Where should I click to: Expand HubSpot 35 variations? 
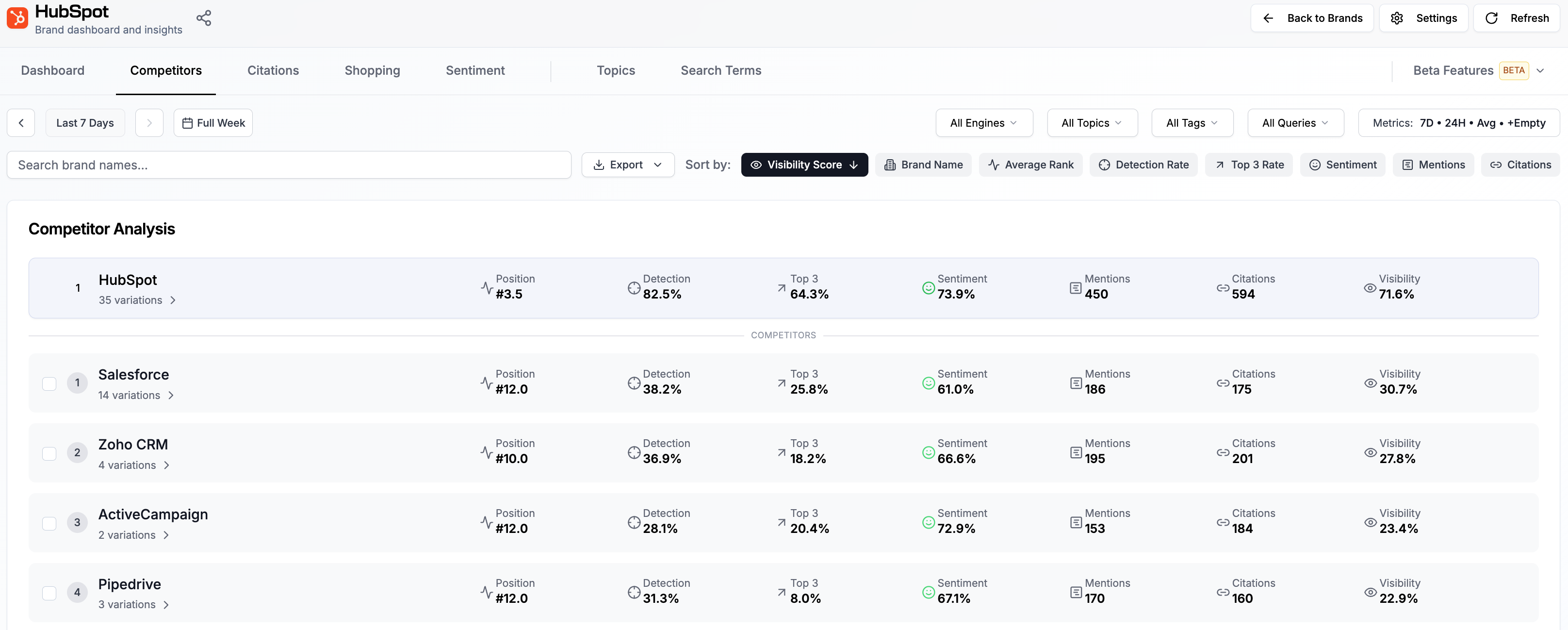click(138, 300)
